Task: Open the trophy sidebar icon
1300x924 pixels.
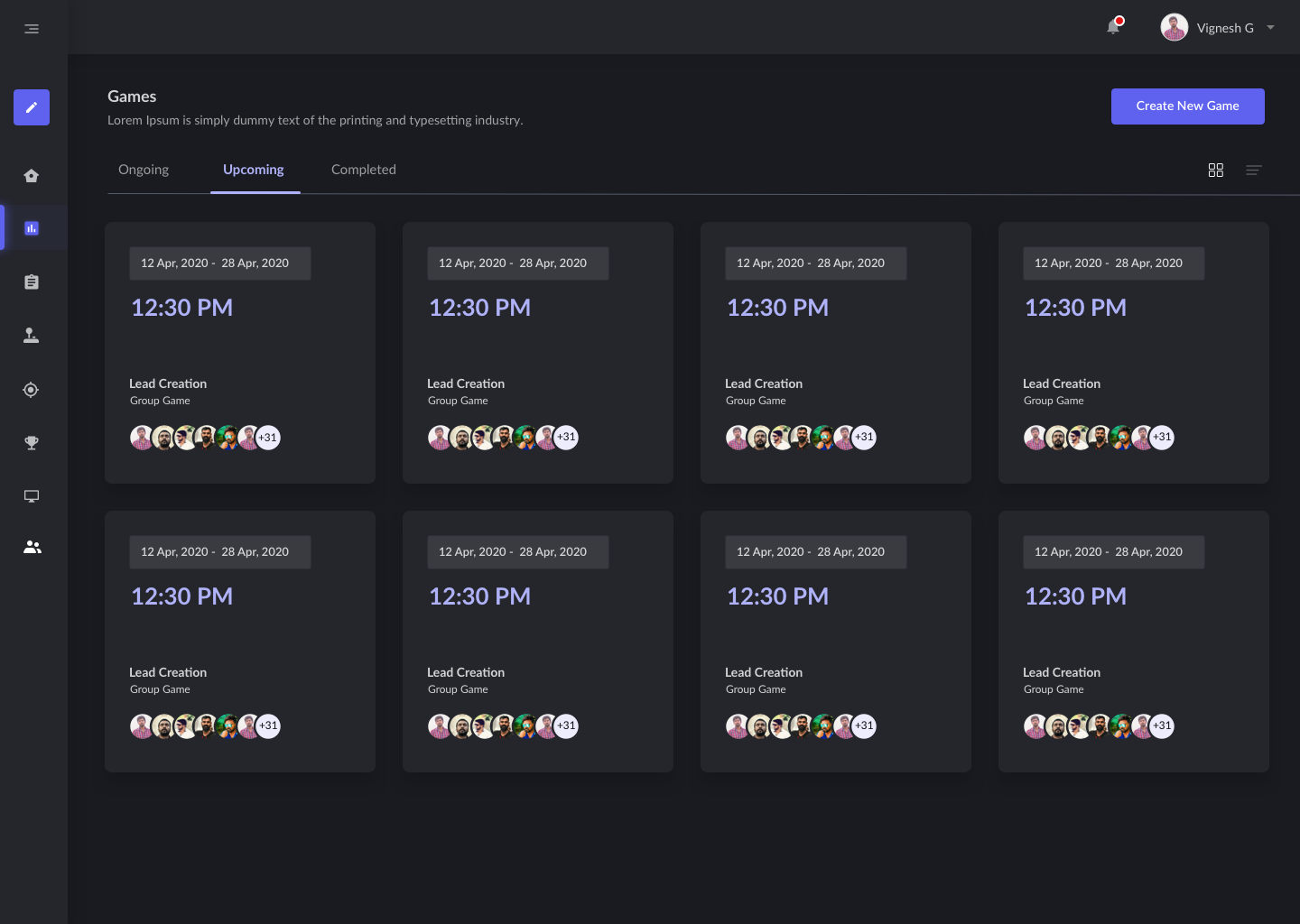Action: (x=32, y=443)
